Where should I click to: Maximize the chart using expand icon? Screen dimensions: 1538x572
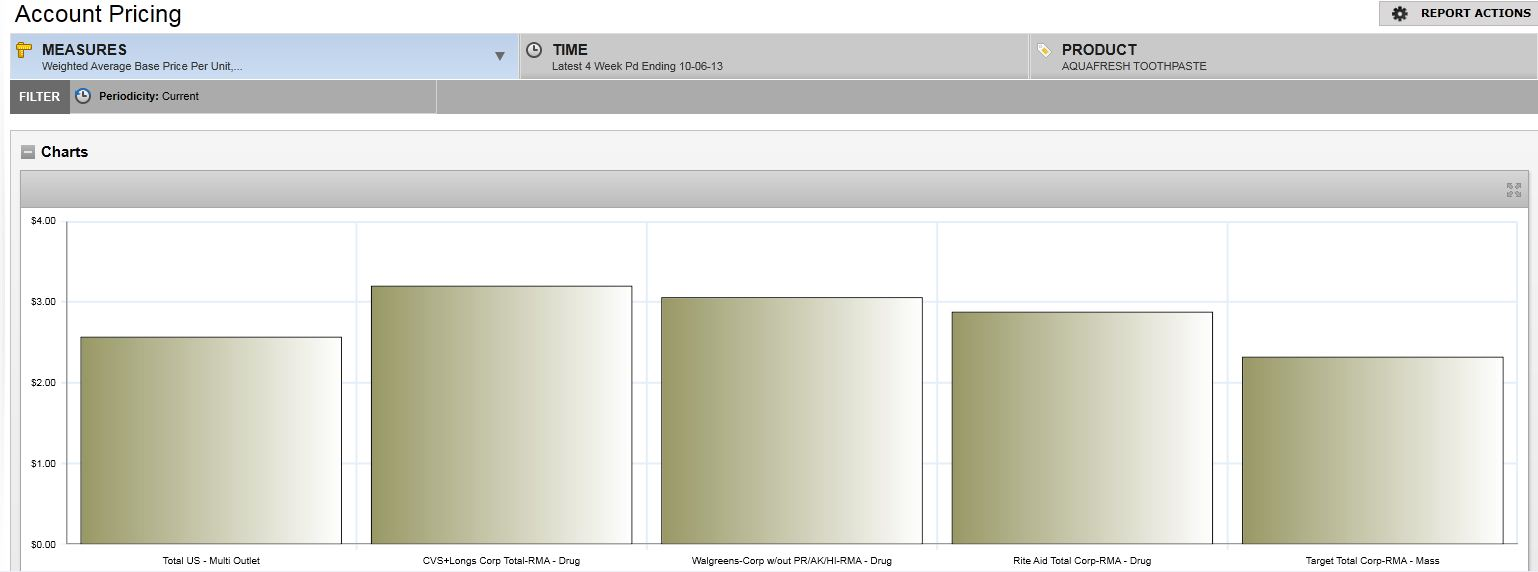coord(1513,190)
